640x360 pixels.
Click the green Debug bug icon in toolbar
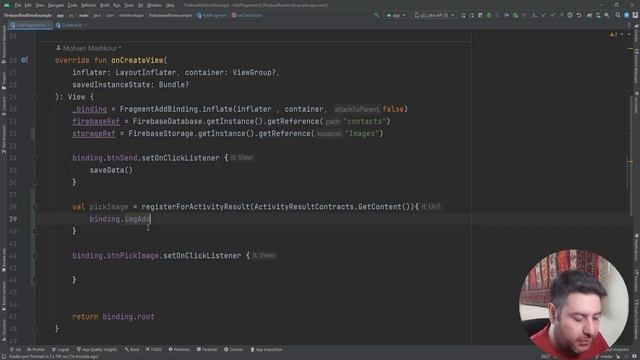pyautogui.click(x=489, y=15)
